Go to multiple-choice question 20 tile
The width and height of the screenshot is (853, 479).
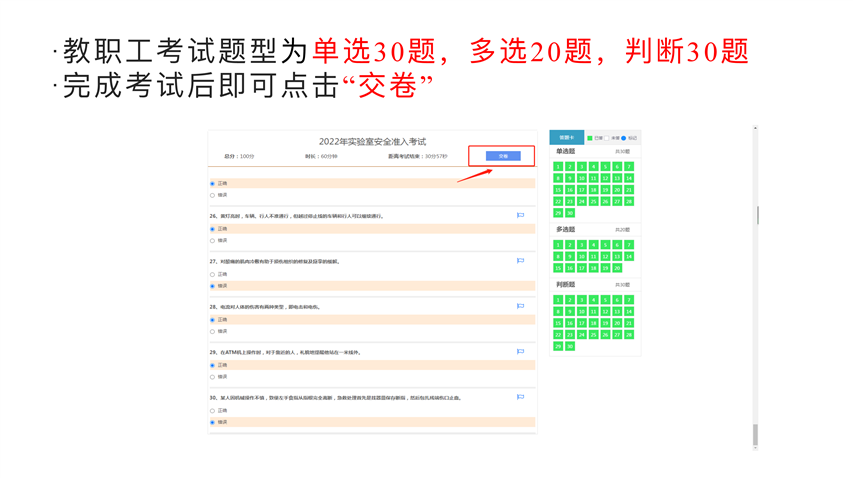[x=617, y=268]
